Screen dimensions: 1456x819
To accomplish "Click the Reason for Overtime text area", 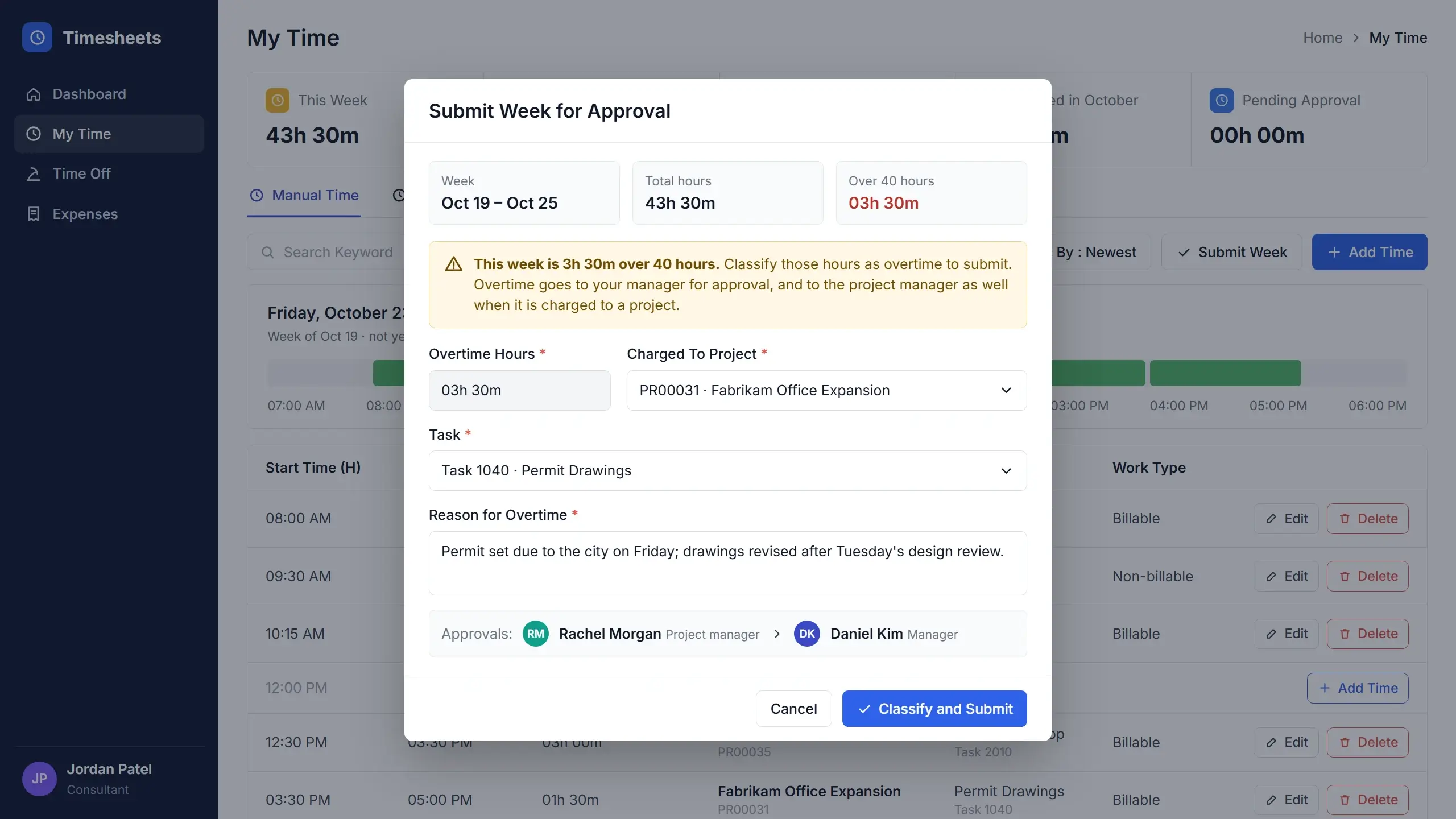I will 727,563.
